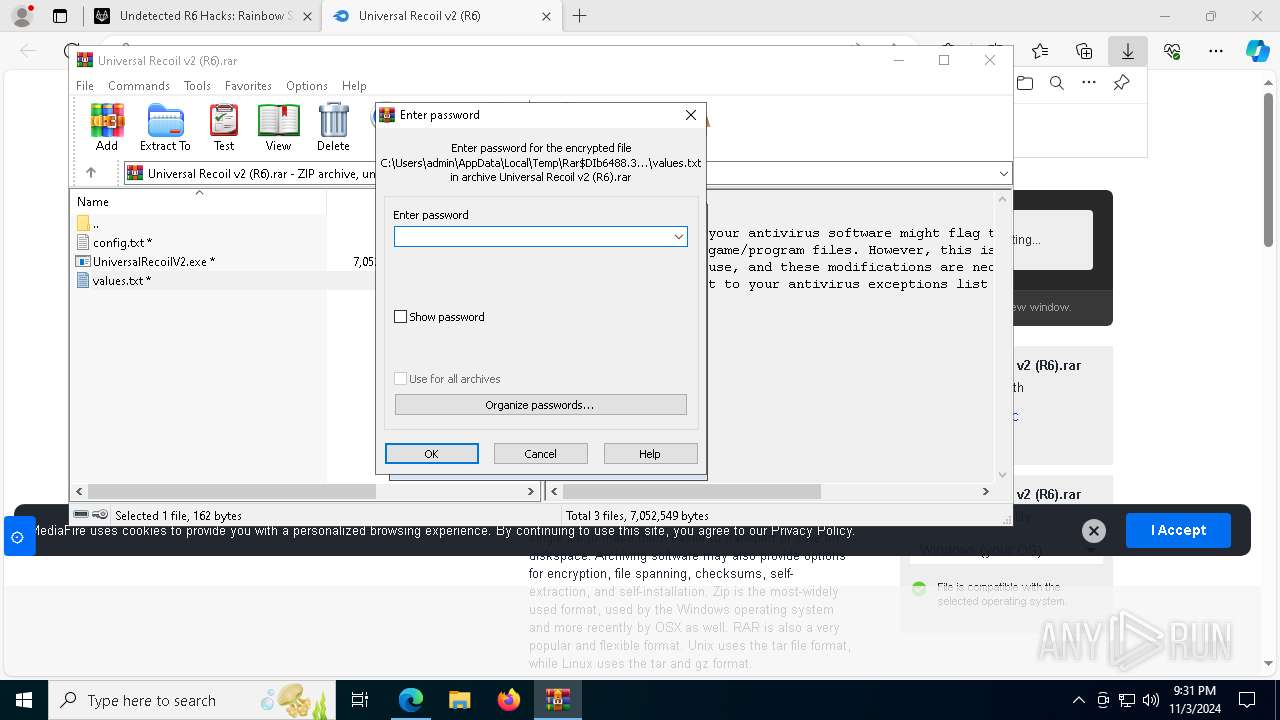Image resolution: width=1280 pixels, height=720 pixels.
Task: Click the Delete trash can icon
Action: pos(333,127)
